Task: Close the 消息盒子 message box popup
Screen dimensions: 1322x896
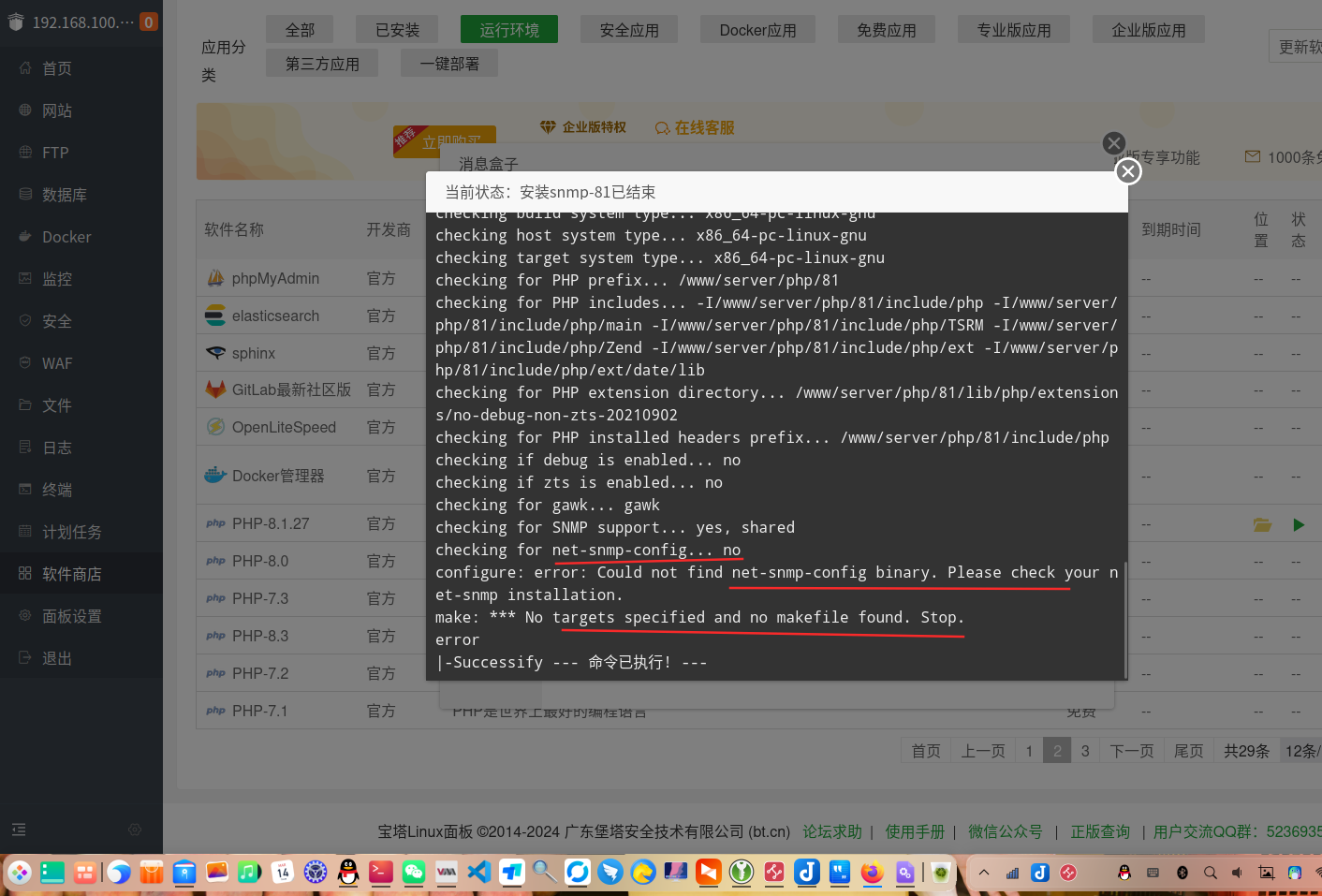Action: tap(1113, 143)
